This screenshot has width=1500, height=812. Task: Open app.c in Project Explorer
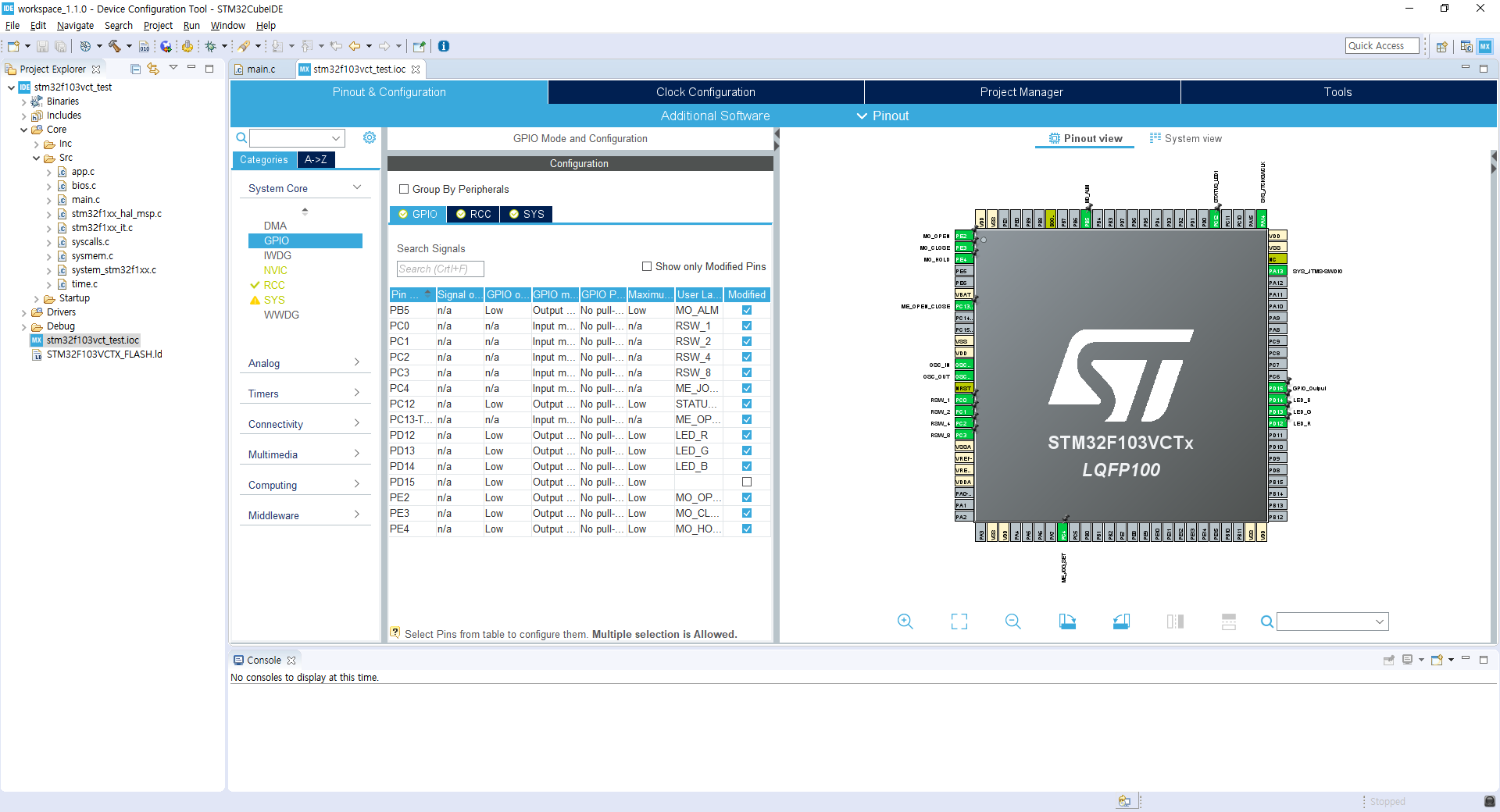tap(83, 172)
